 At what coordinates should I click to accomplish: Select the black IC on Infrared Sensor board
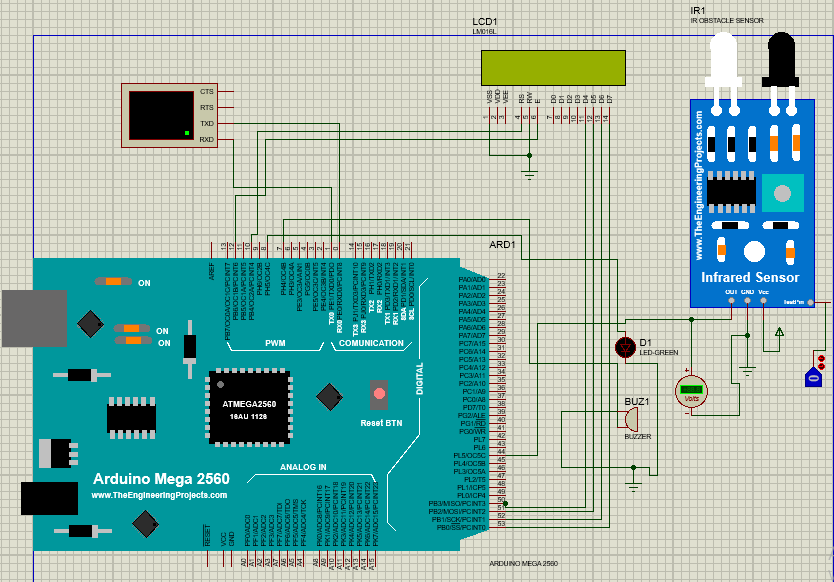731,192
